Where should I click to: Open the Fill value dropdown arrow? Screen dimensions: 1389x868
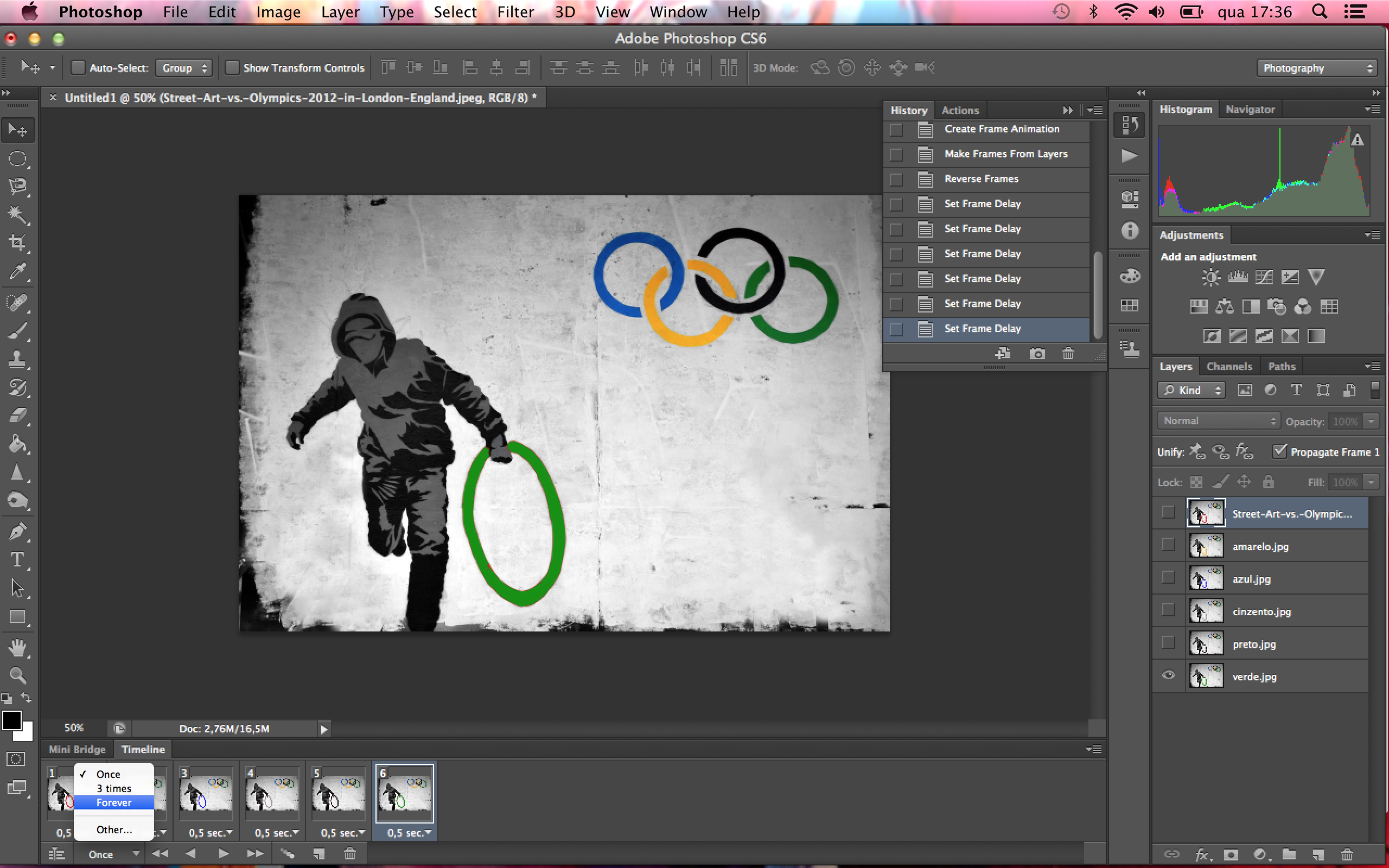point(1371,482)
